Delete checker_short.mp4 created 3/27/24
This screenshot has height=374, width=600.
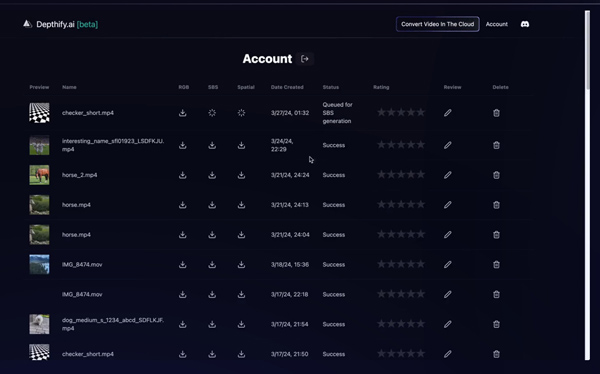pyautogui.click(x=496, y=113)
